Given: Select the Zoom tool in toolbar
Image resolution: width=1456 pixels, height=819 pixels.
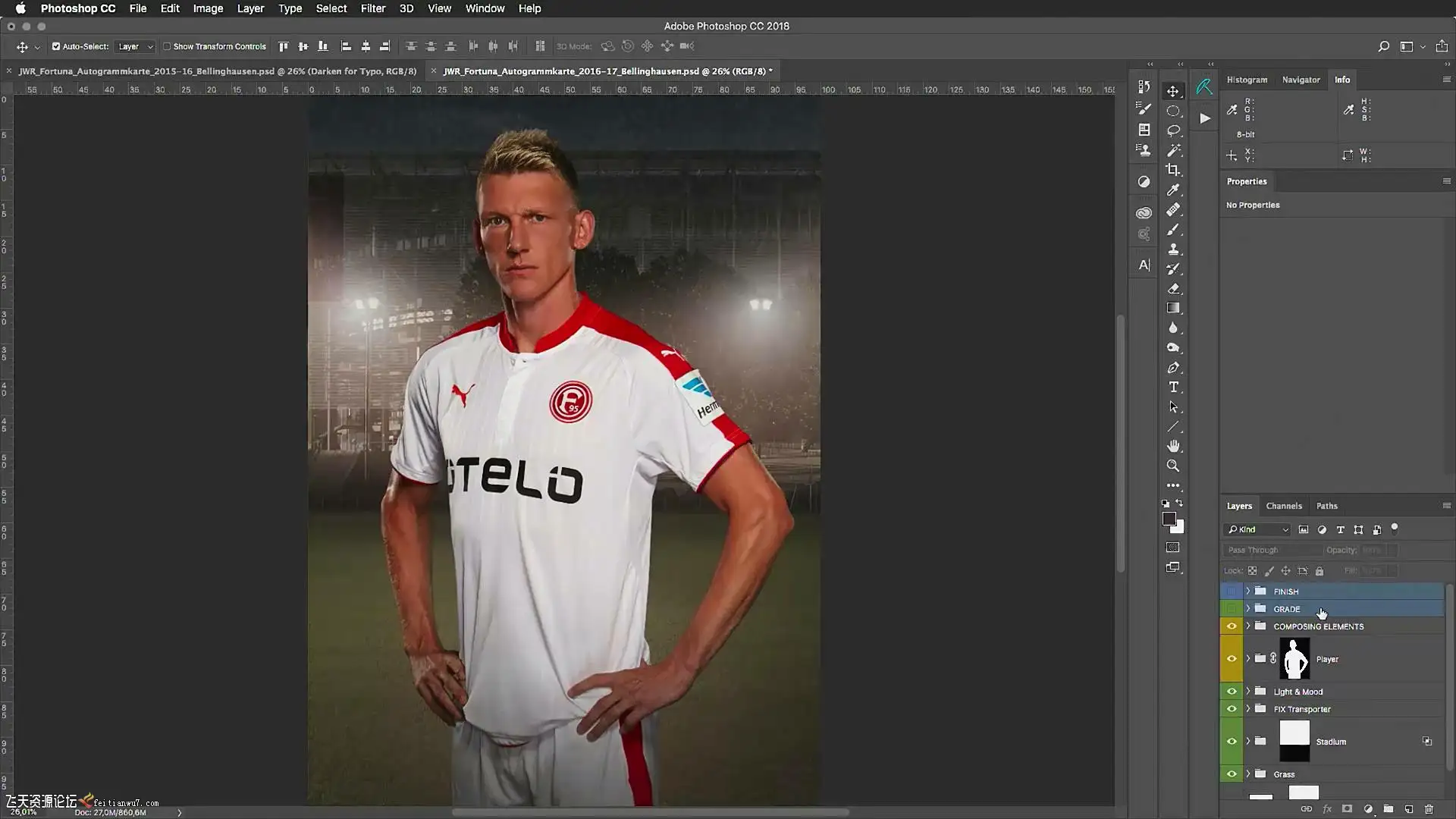Looking at the screenshot, I should 1173,466.
